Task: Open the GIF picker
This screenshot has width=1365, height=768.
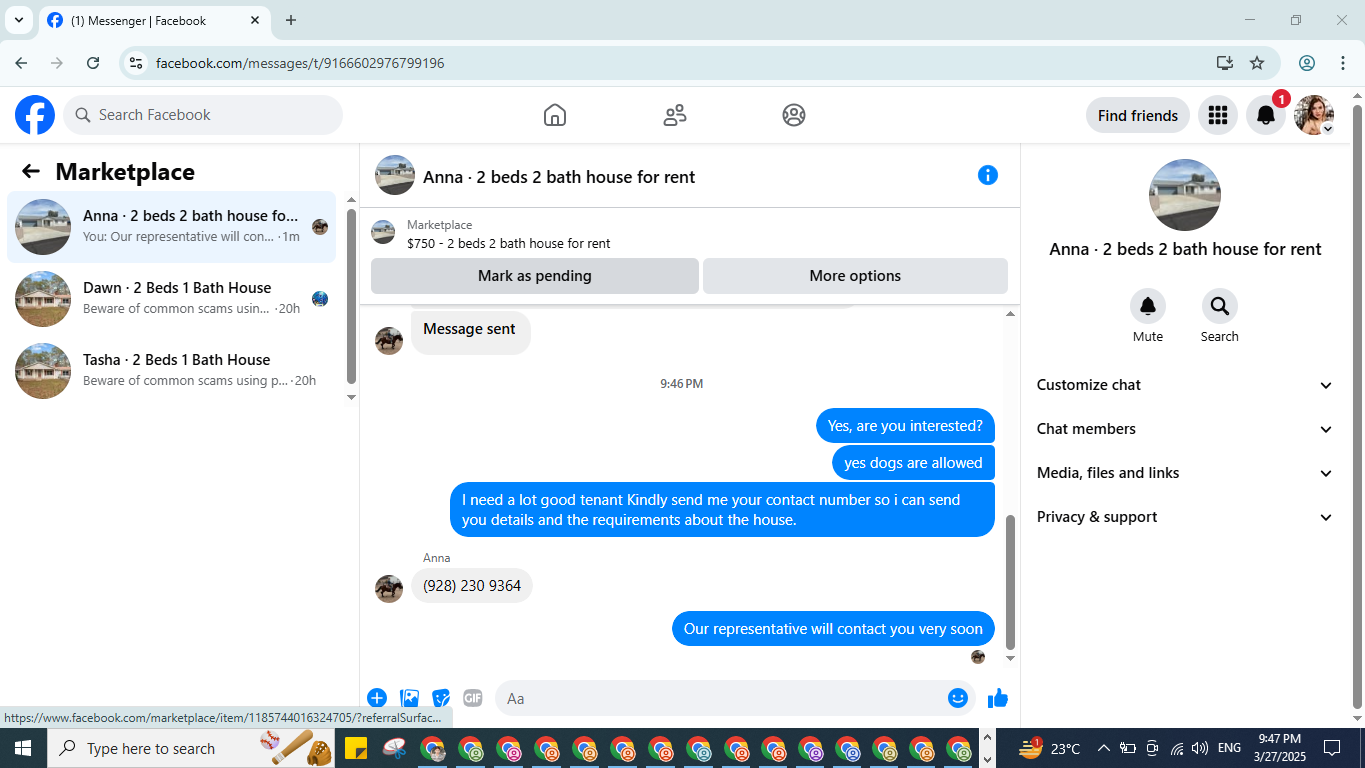Action: coord(473,698)
